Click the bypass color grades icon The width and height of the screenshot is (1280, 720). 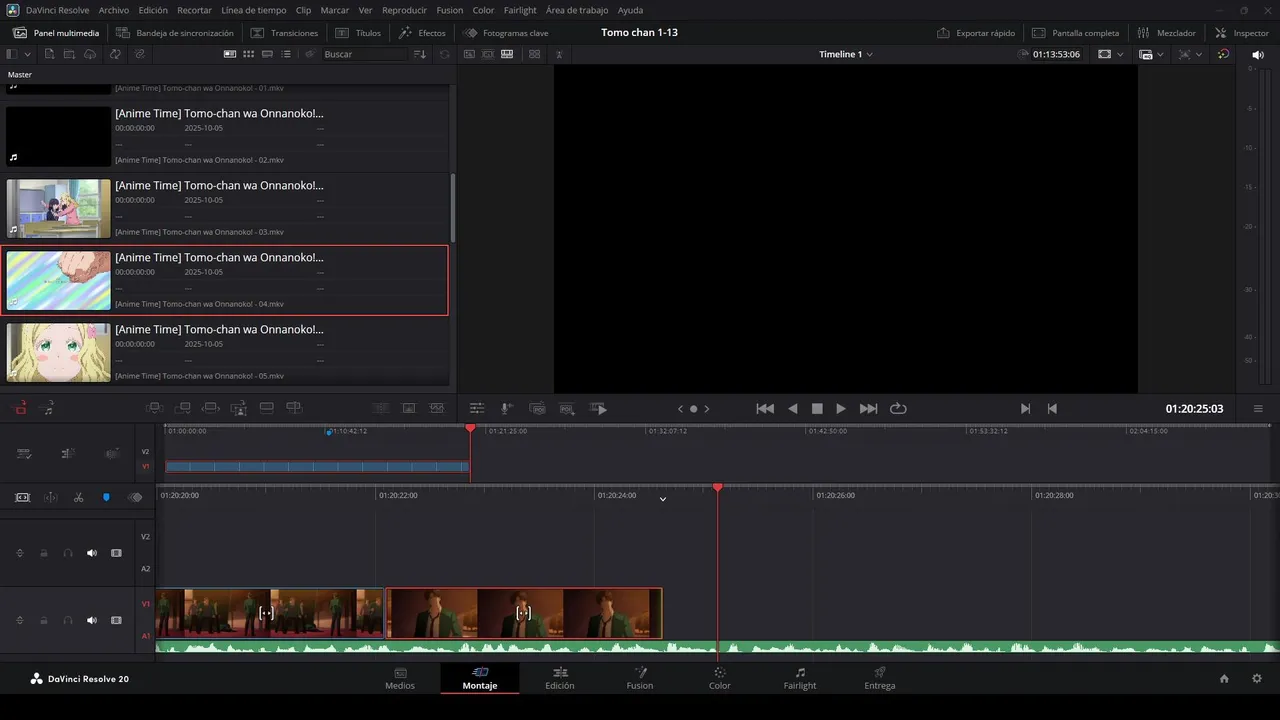(1223, 54)
